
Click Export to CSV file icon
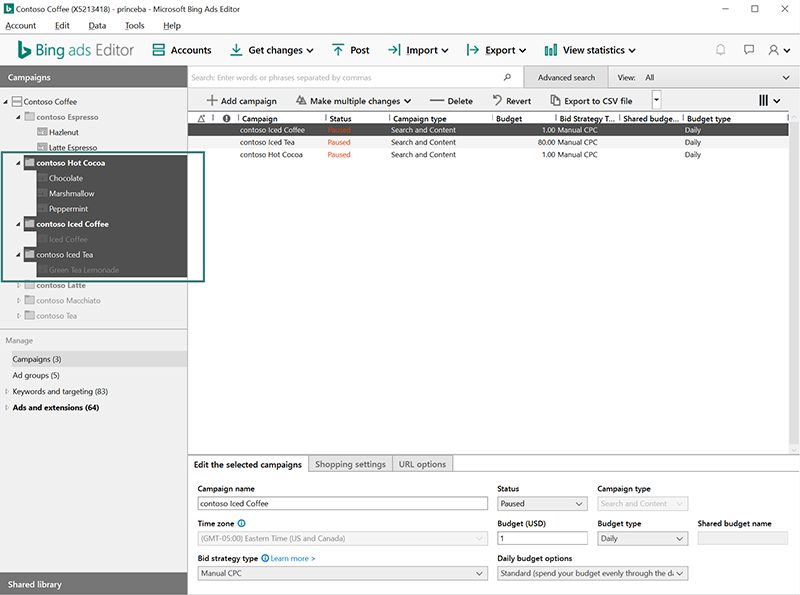[x=555, y=101]
